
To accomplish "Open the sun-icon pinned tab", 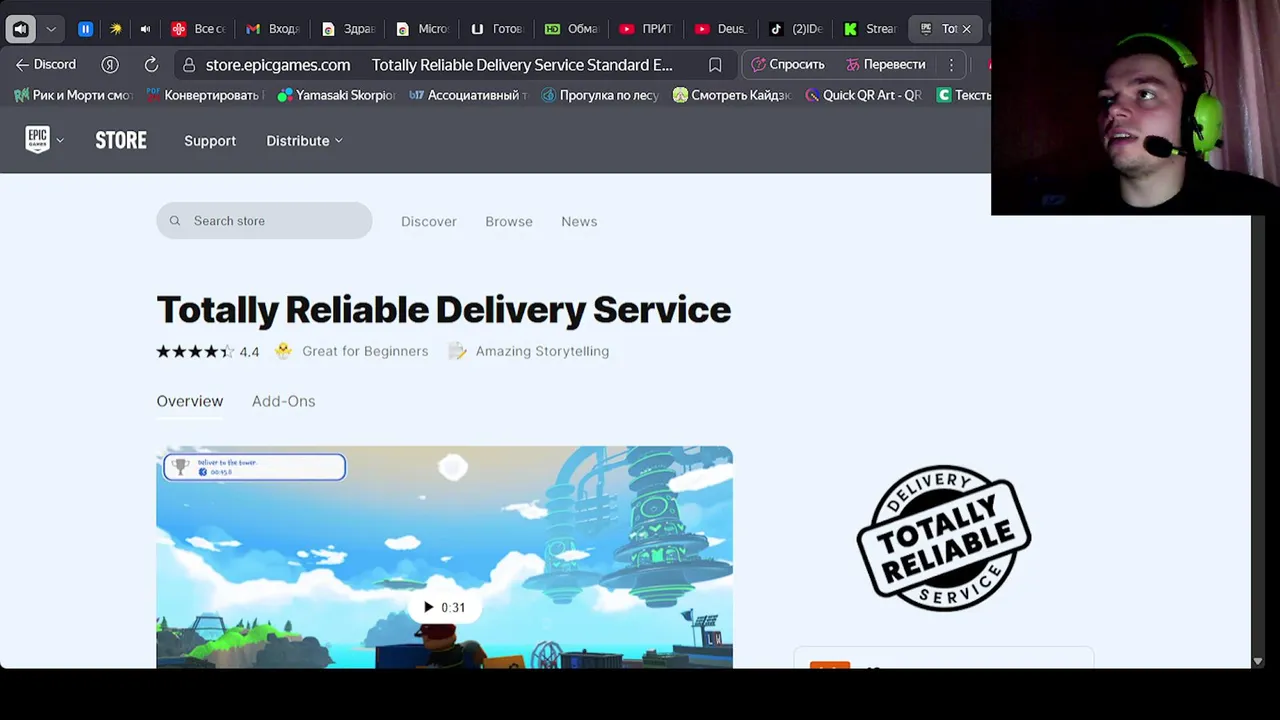I will [116, 29].
